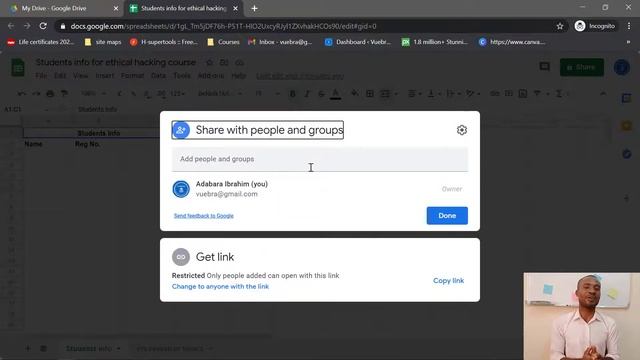Click the Done button
This screenshot has width=640, height=360.
point(447,216)
